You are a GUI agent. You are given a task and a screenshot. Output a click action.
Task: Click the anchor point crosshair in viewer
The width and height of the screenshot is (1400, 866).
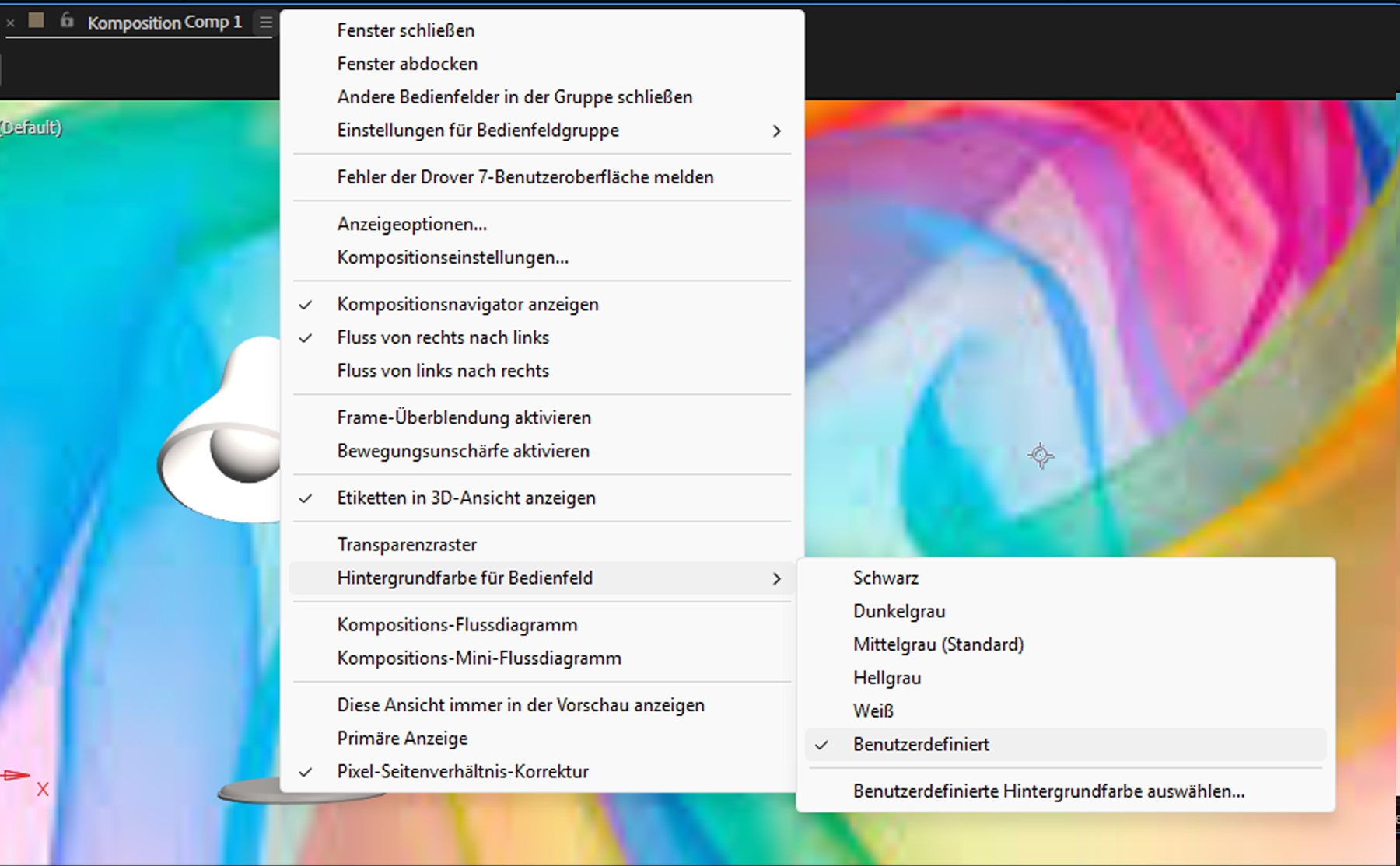click(1041, 455)
